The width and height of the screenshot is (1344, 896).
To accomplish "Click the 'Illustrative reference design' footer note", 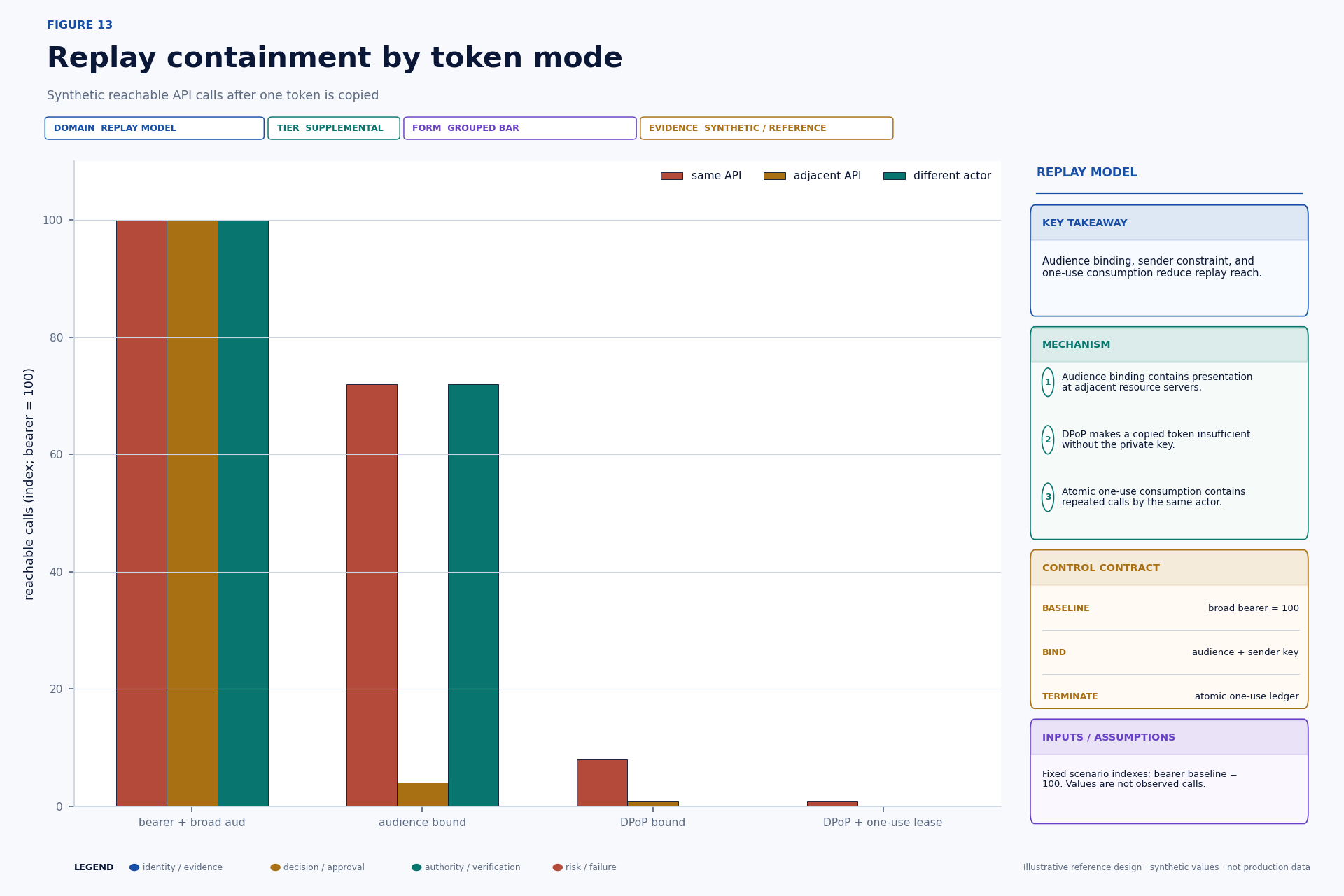I will pyautogui.click(x=1167, y=867).
